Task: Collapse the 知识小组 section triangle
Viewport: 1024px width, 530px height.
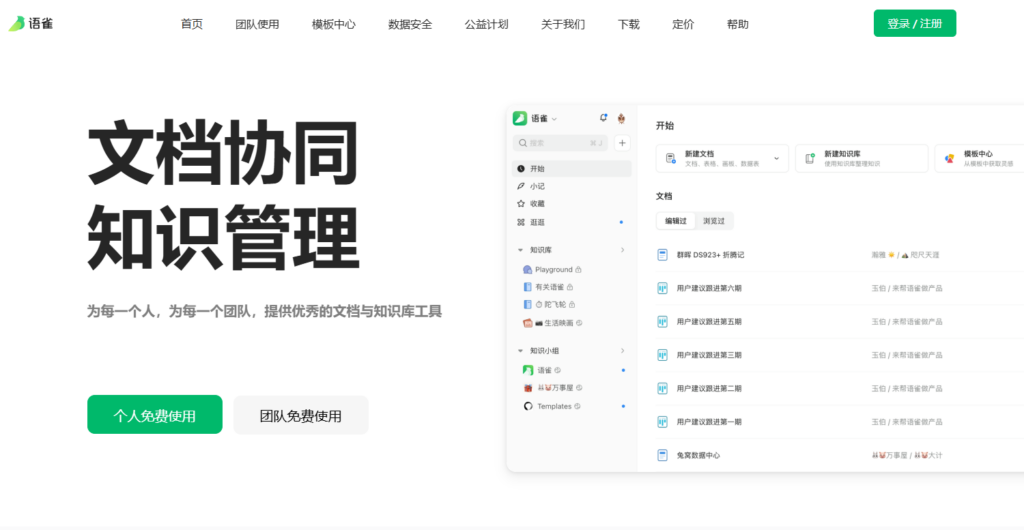Action: click(520, 351)
